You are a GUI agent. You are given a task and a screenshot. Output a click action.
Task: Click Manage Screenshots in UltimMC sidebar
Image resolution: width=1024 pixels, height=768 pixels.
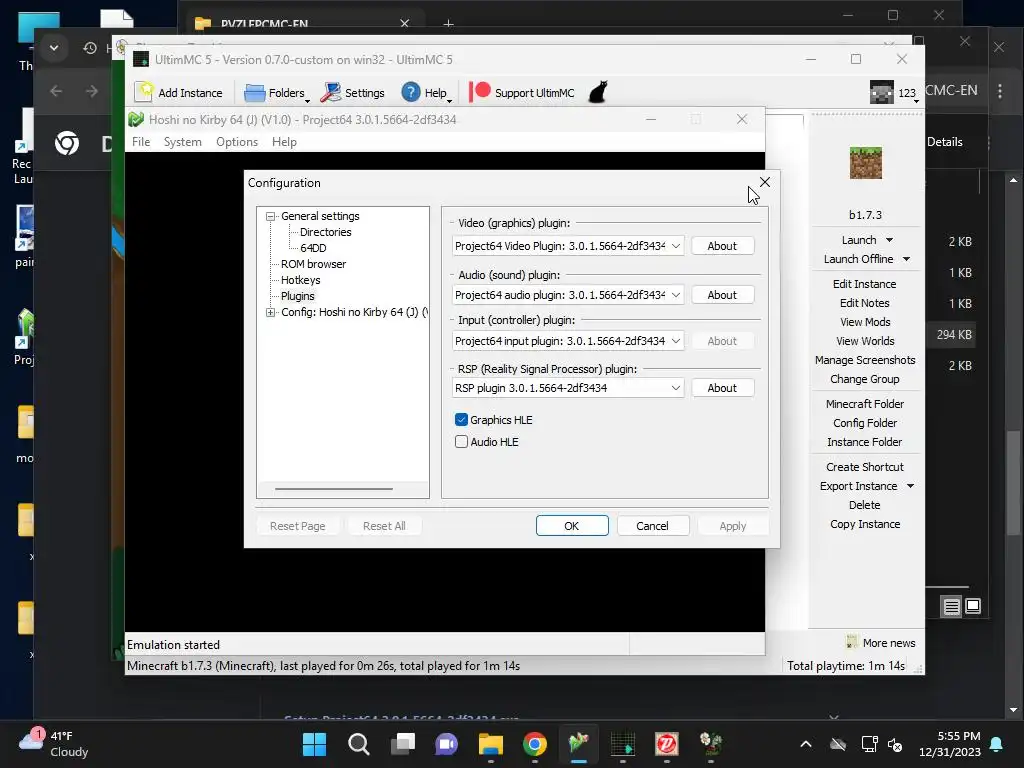(865, 360)
